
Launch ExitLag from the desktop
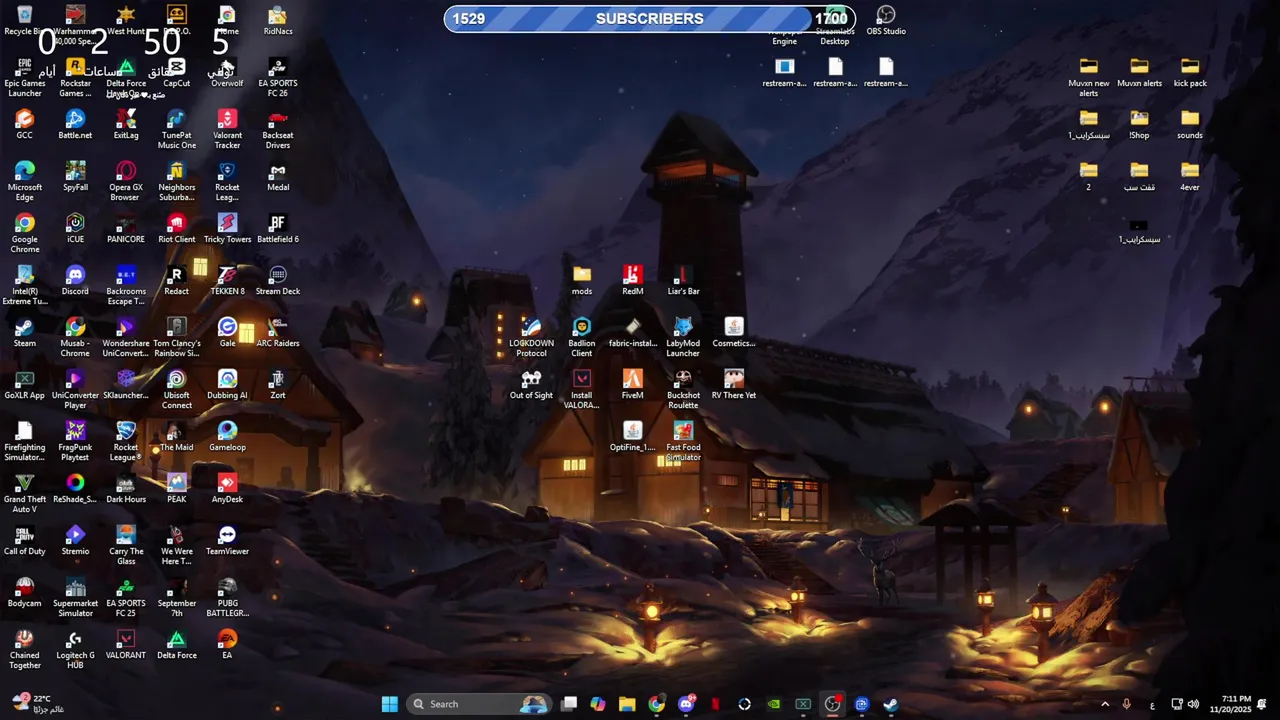pos(126,125)
